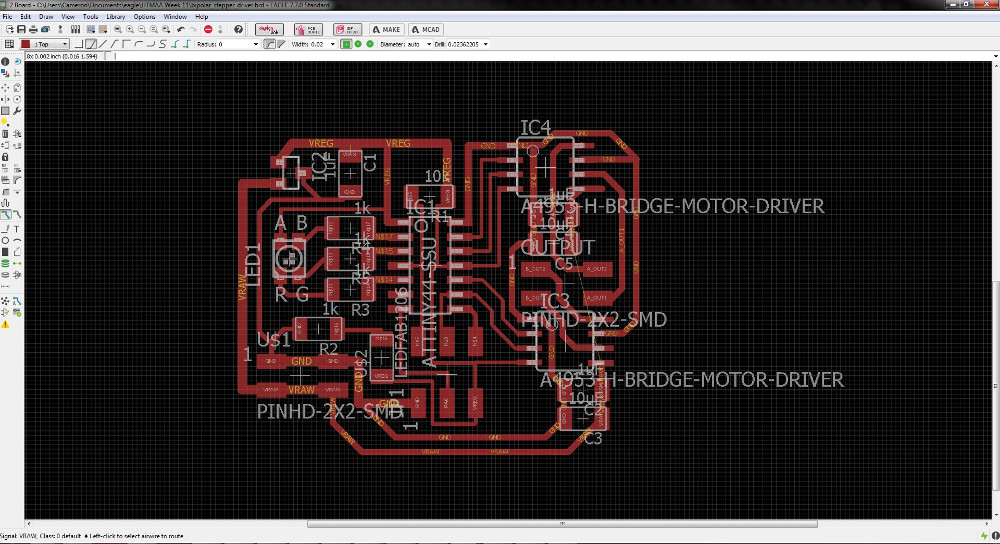The width and height of the screenshot is (1000, 544).
Task: Open the File menu
Action: [x=8, y=17]
